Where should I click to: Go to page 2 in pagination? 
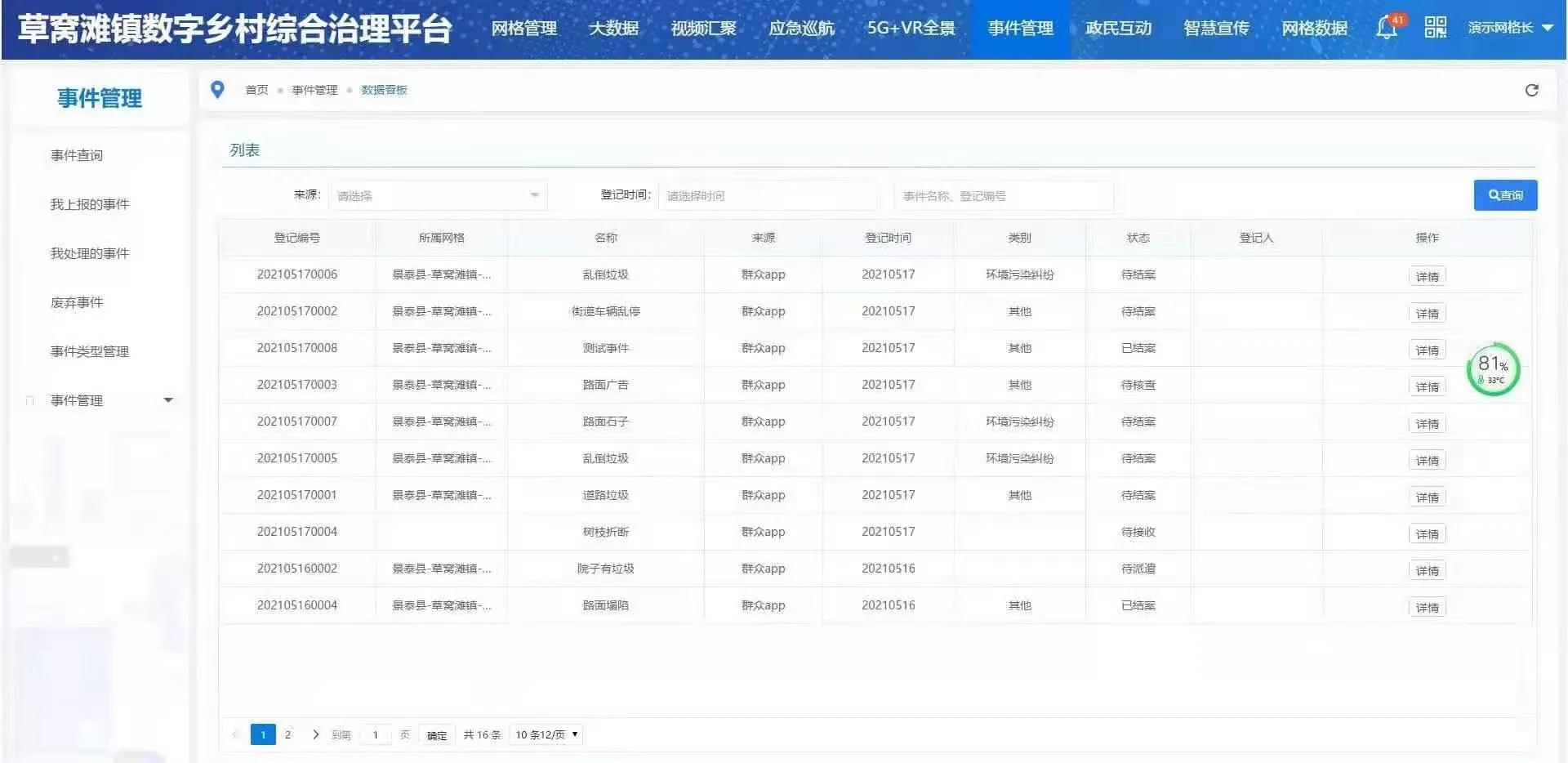tap(287, 734)
